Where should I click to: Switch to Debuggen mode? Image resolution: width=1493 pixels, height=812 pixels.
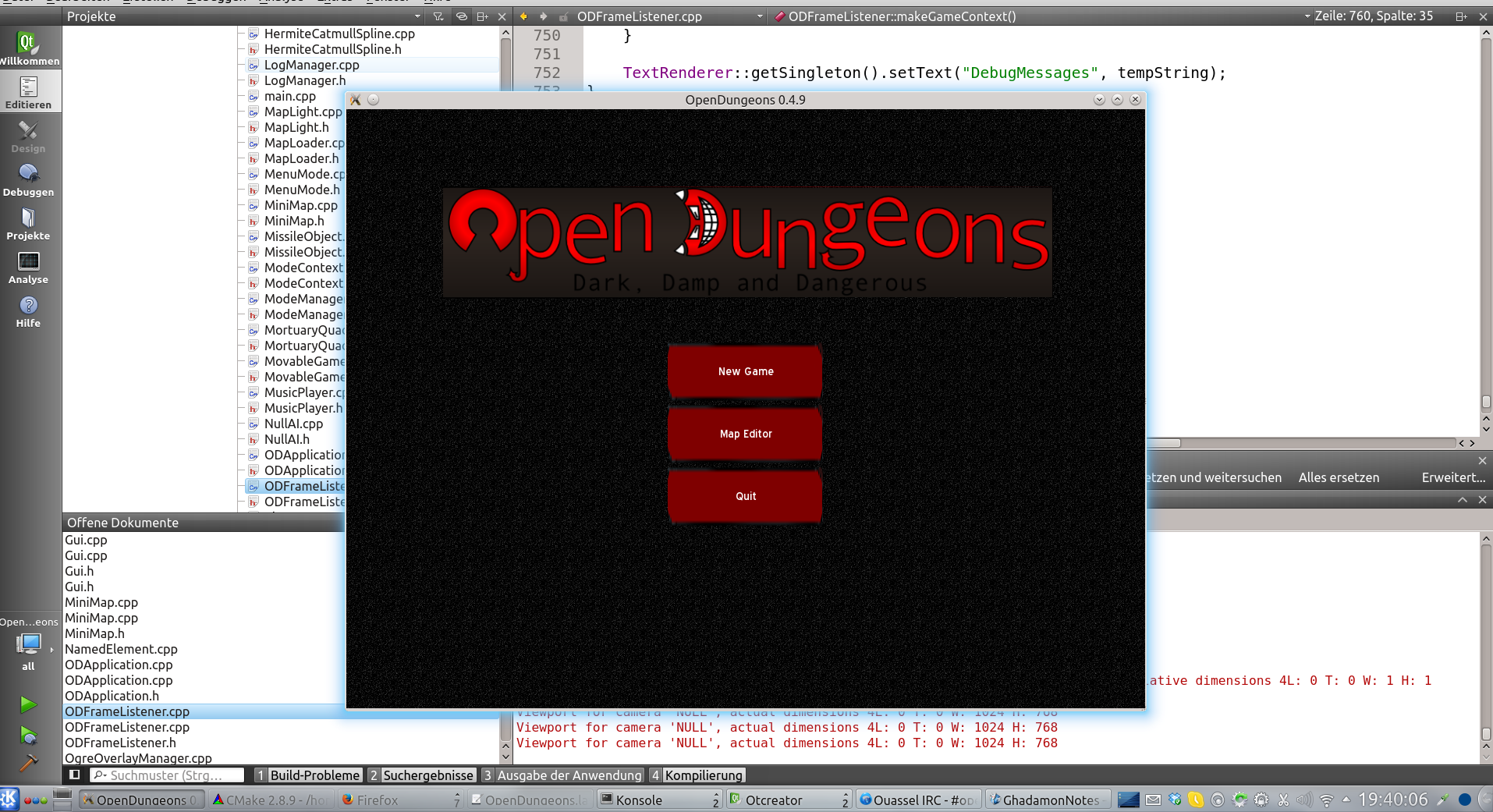29,179
